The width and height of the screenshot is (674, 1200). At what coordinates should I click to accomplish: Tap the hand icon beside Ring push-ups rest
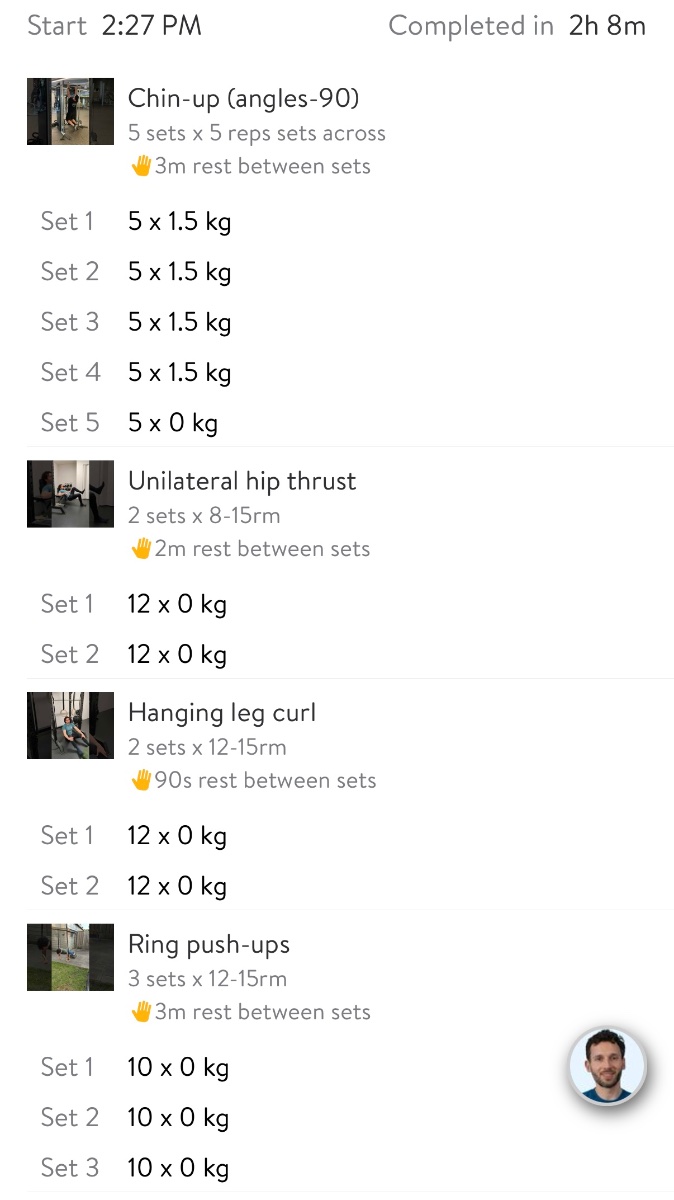tap(141, 1011)
